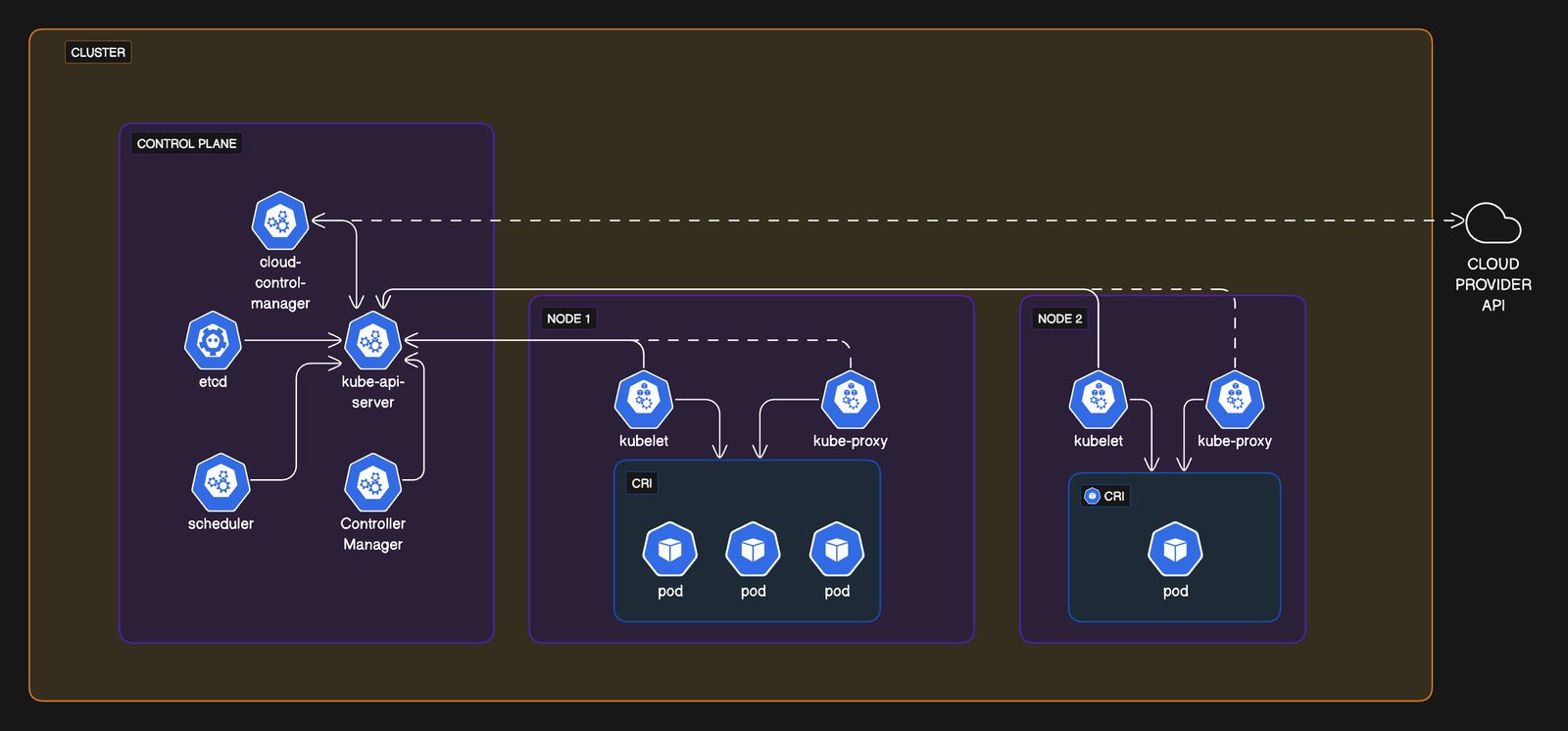Image resolution: width=1568 pixels, height=731 pixels.
Task: Select the cloud-control-manager text label
Action: [x=280, y=283]
